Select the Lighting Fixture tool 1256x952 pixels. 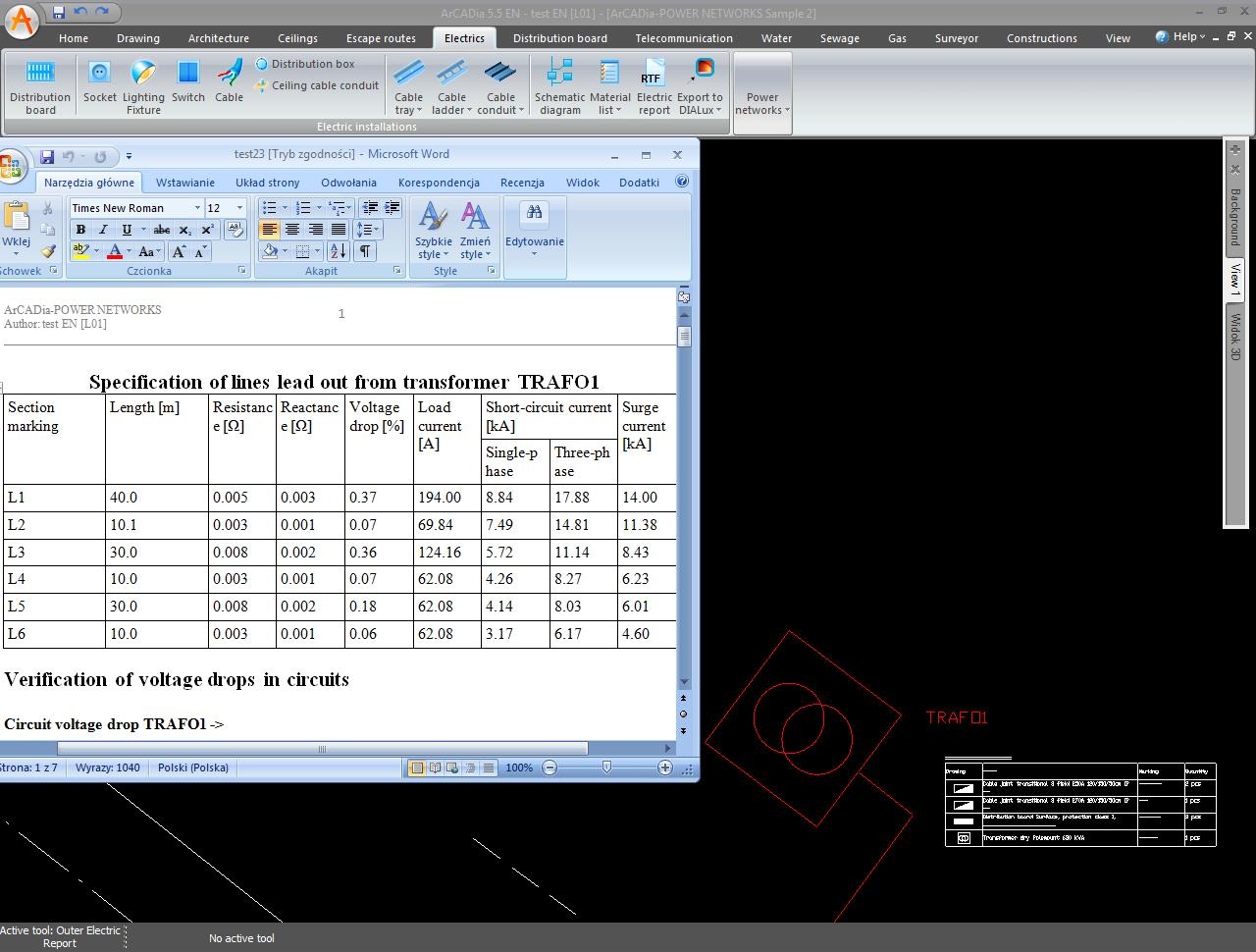point(143,75)
